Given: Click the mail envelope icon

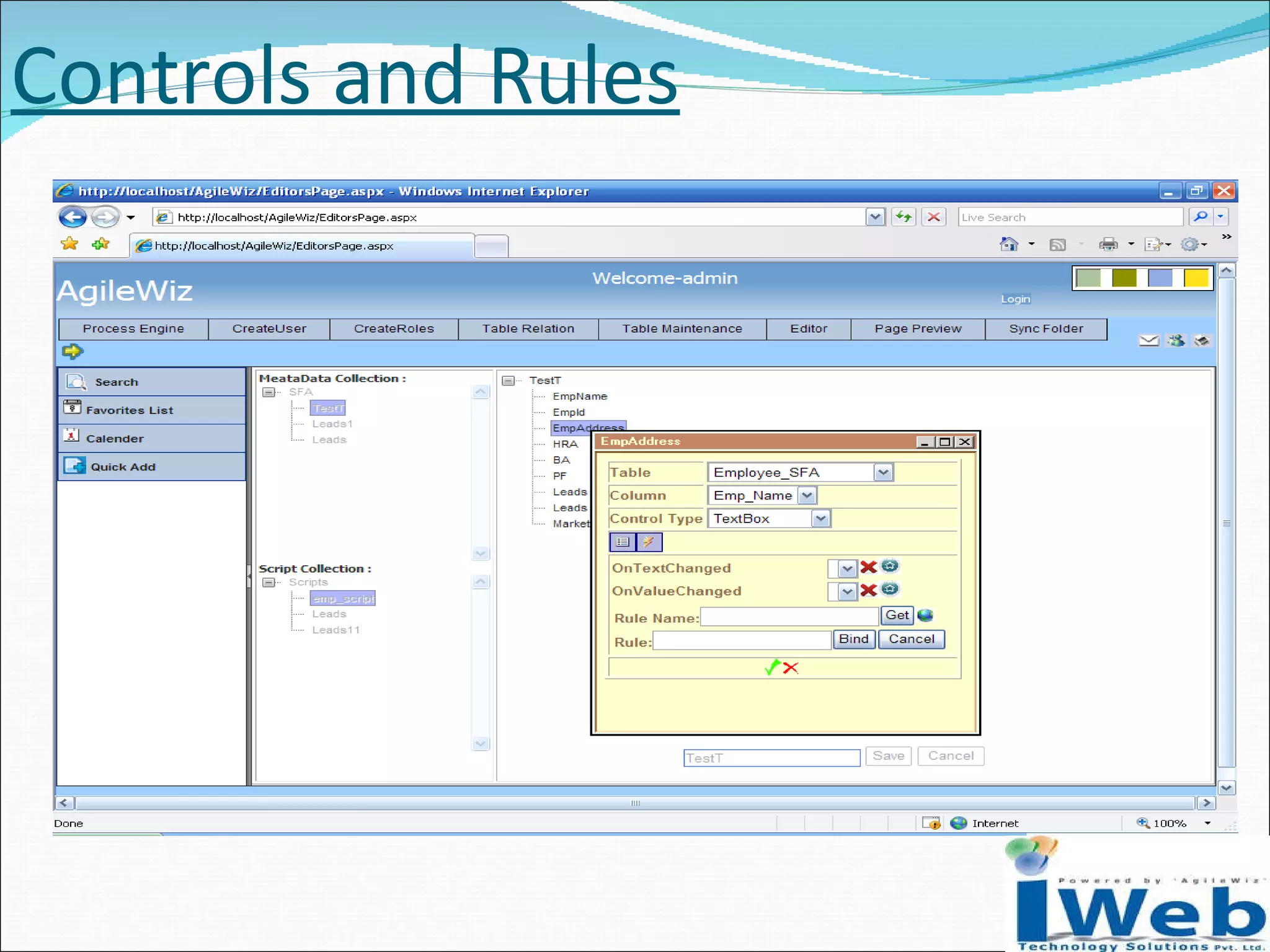Looking at the screenshot, I should coord(1148,340).
